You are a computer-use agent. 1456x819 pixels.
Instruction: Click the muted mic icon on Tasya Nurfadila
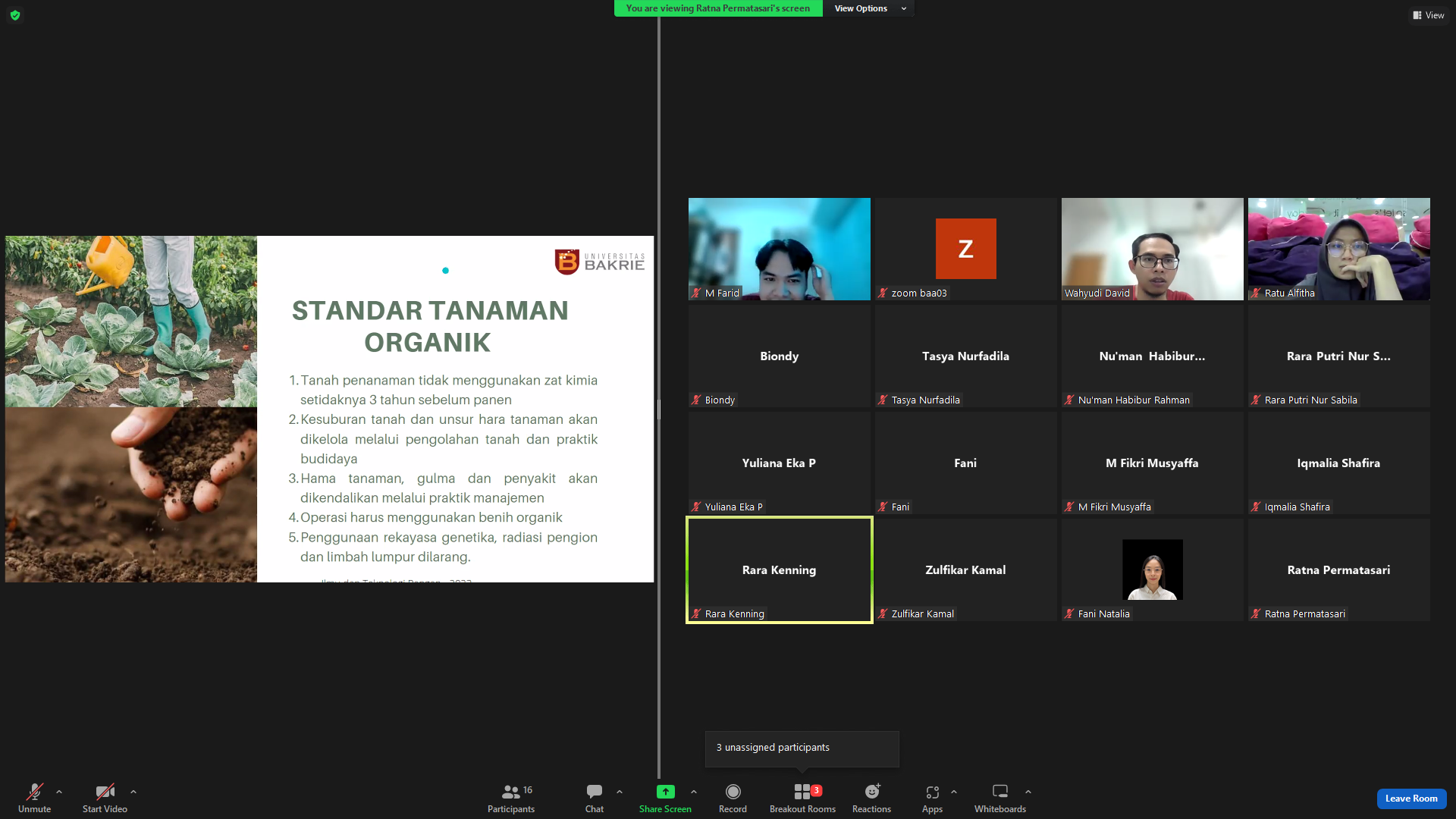[x=883, y=400]
